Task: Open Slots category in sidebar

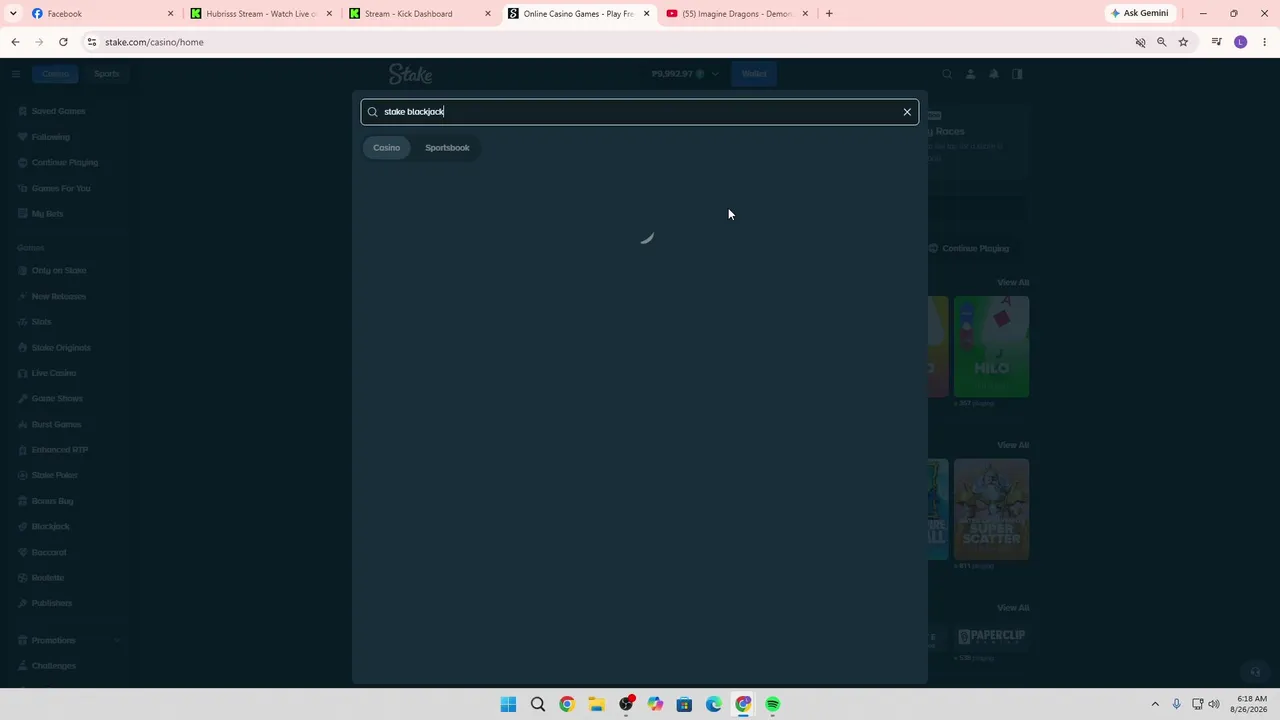Action: pos(41,322)
